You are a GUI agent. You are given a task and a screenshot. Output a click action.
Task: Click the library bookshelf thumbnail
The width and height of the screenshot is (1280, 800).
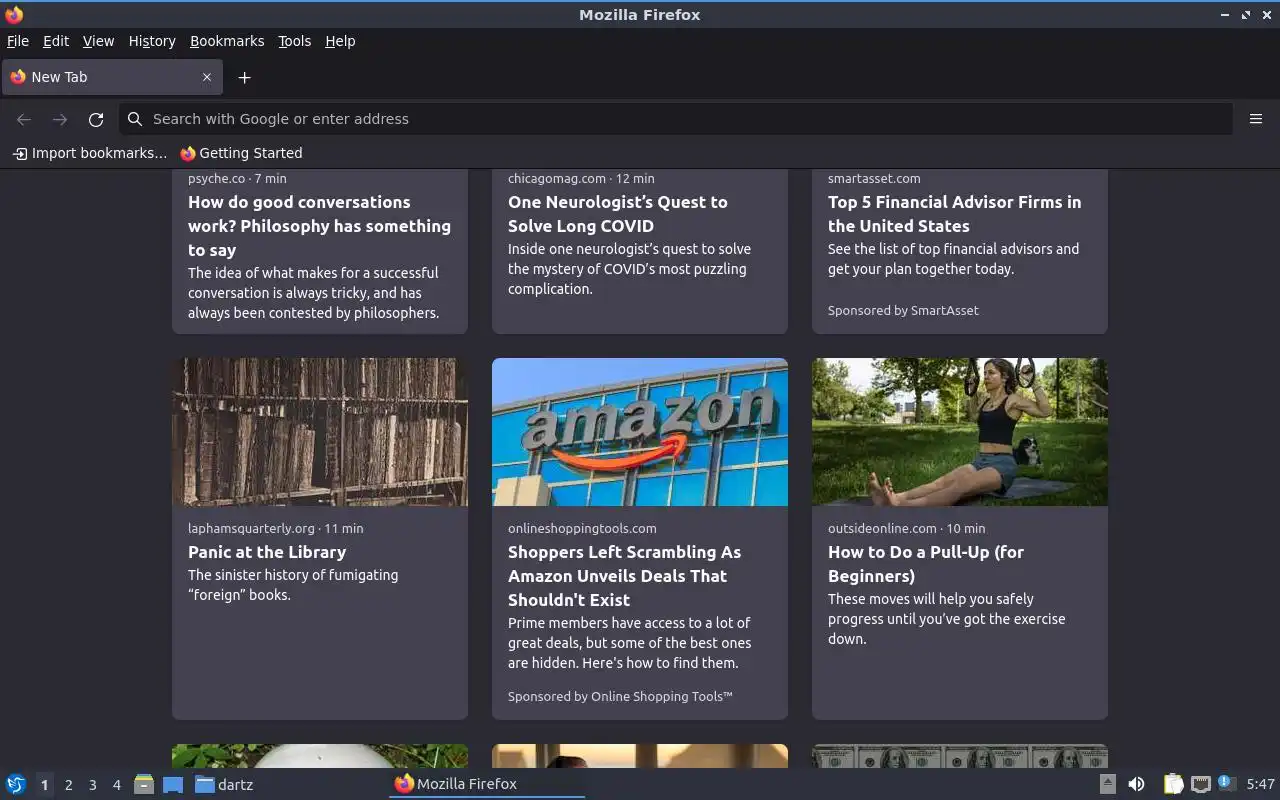tap(320, 432)
